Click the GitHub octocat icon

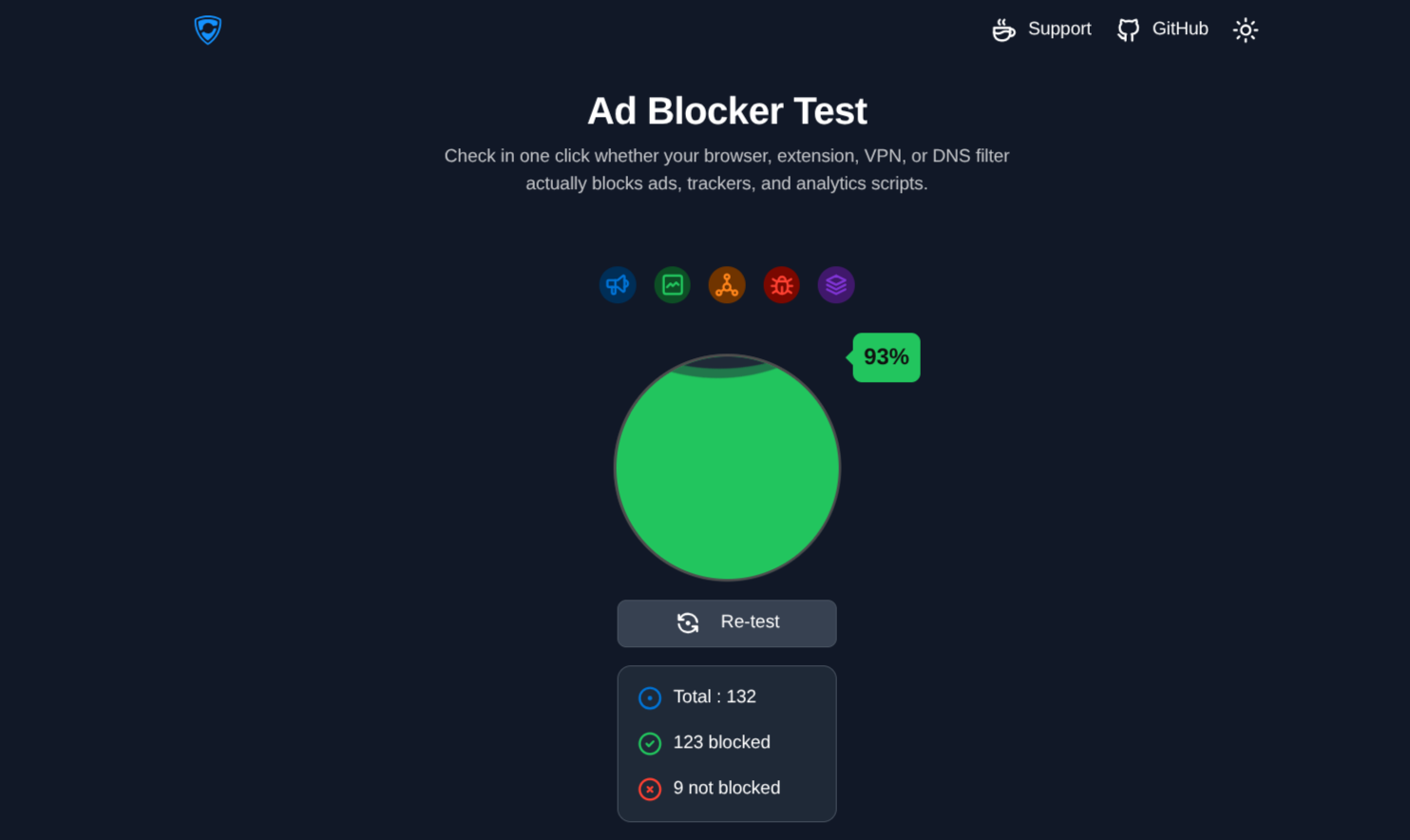[x=1128, y=30]
